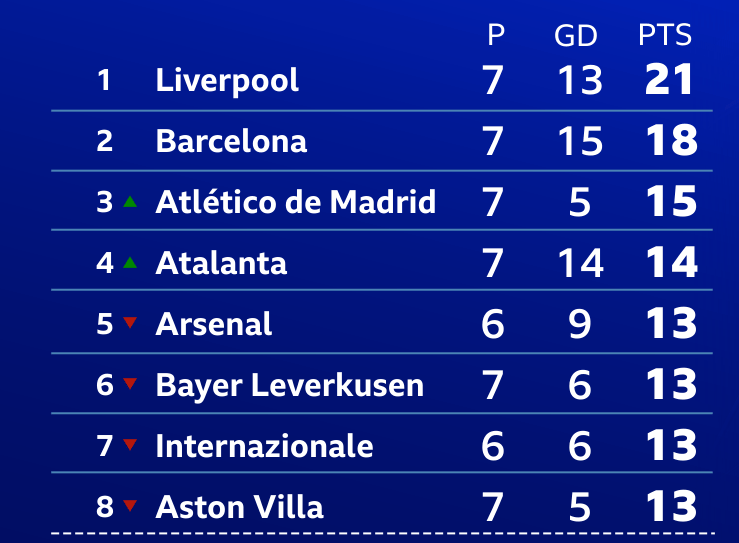Click Barcelona's goal difference of 15

coord(579,141)
